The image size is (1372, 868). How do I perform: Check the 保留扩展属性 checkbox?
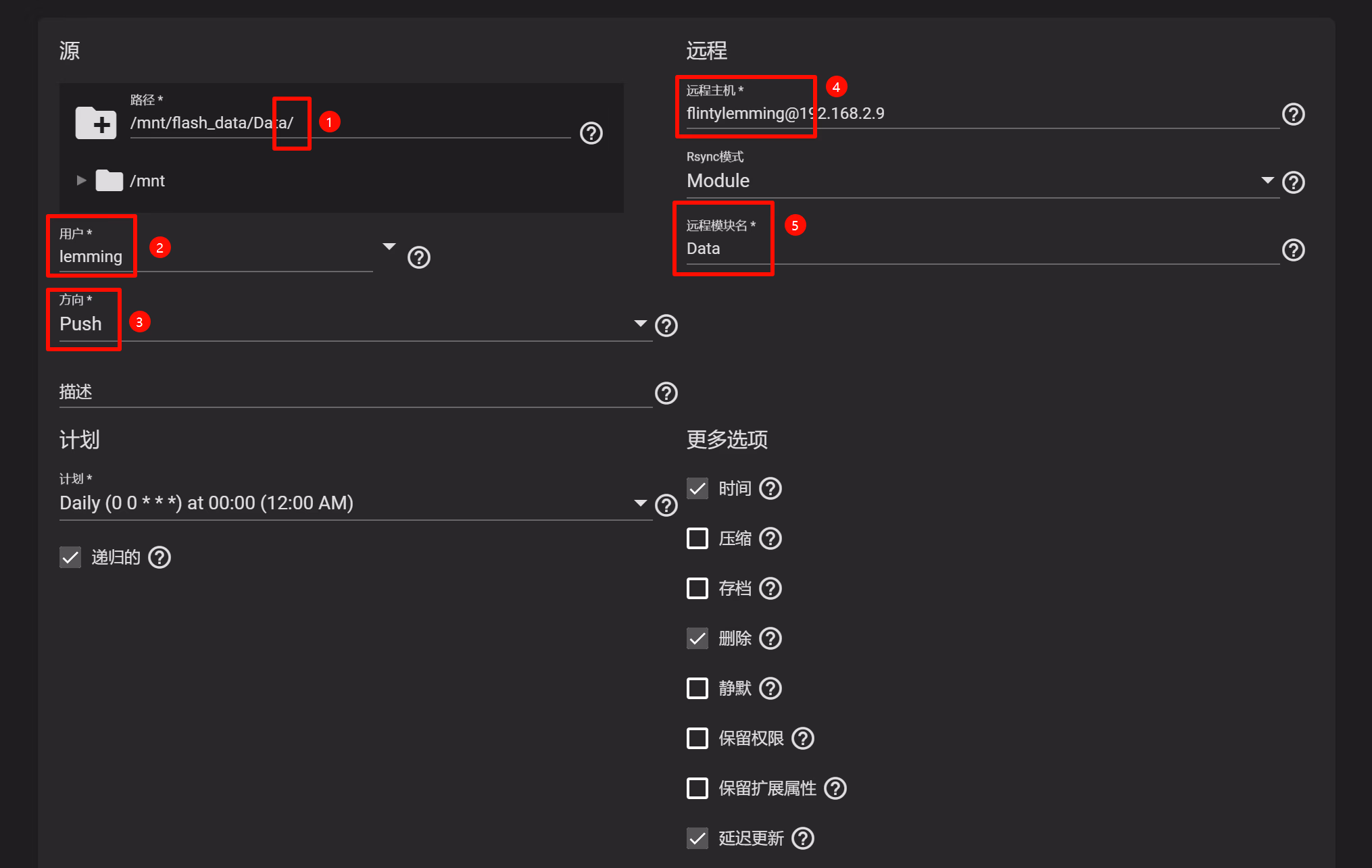697,788
